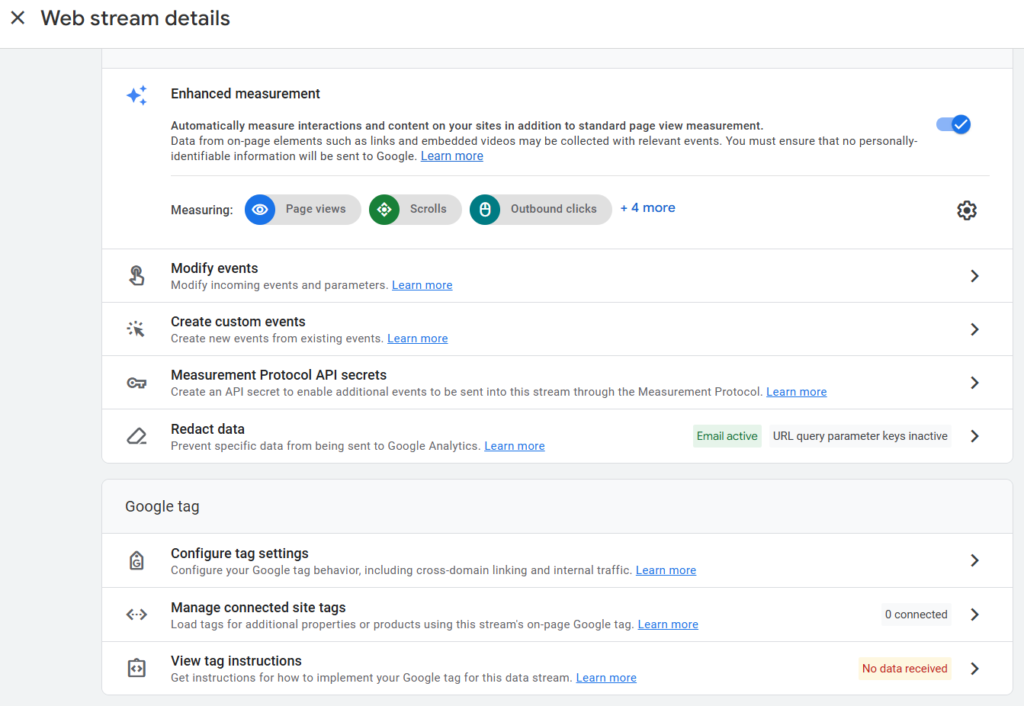Click the Scrolls measurement chip label
The height and width of the screenshot is (706, 1024).
click(428, 209)
